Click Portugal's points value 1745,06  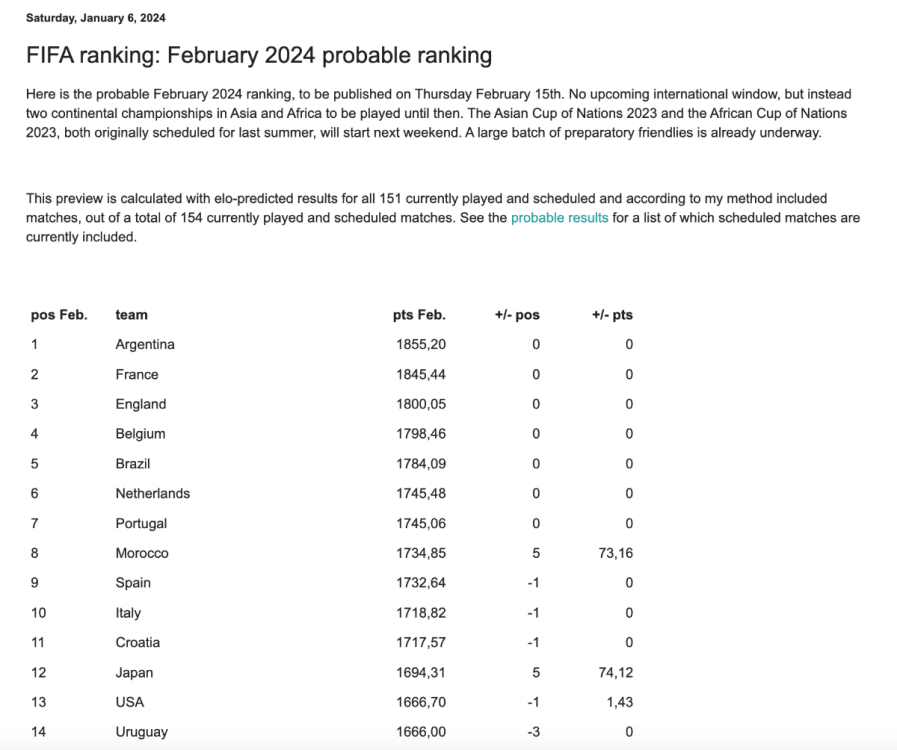coord(421,523)
